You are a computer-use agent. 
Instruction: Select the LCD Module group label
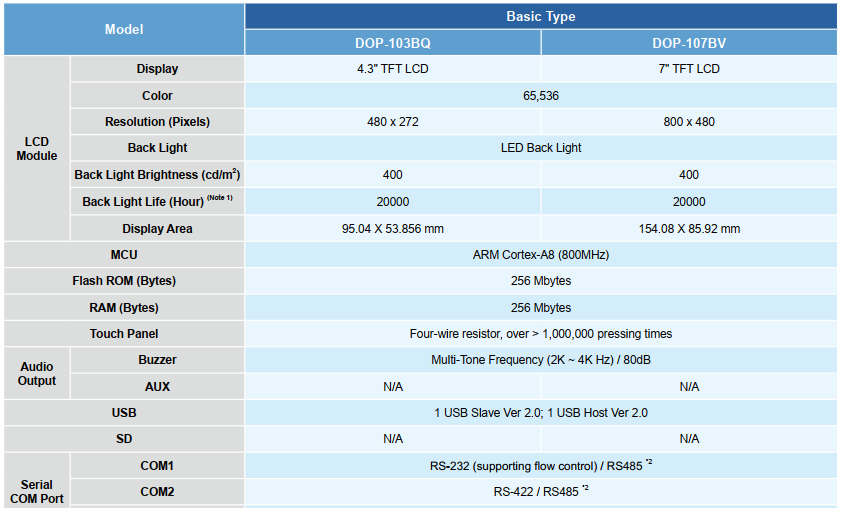pos(37,149)
